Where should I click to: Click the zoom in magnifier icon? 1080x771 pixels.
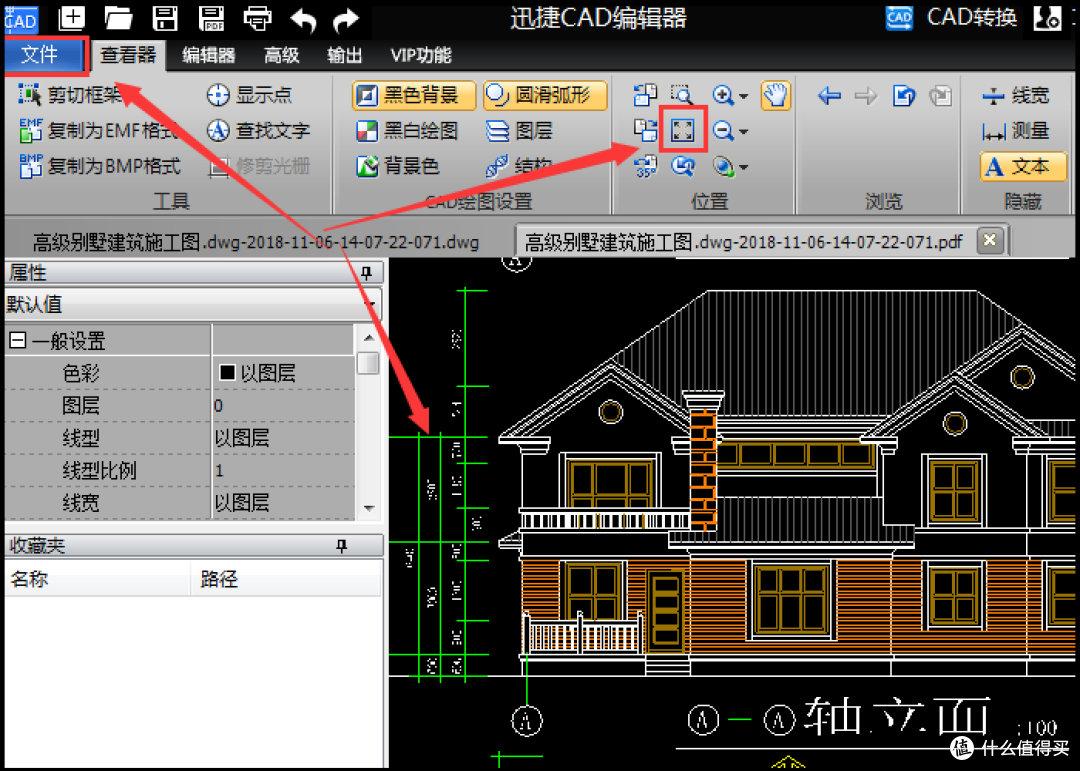pos(723,95)
